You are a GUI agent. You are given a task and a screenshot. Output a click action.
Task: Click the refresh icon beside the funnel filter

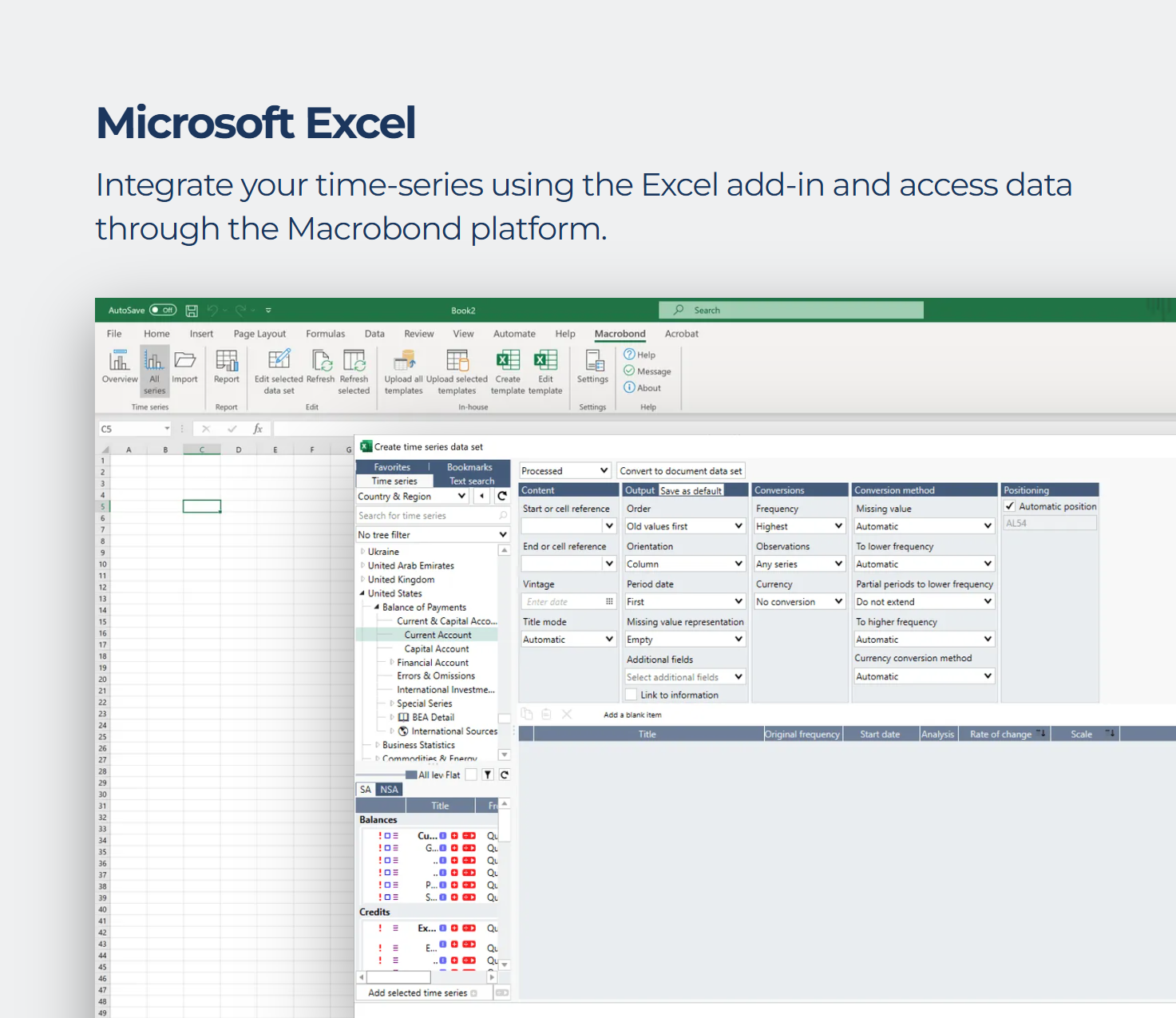click(x=505, y=774)
